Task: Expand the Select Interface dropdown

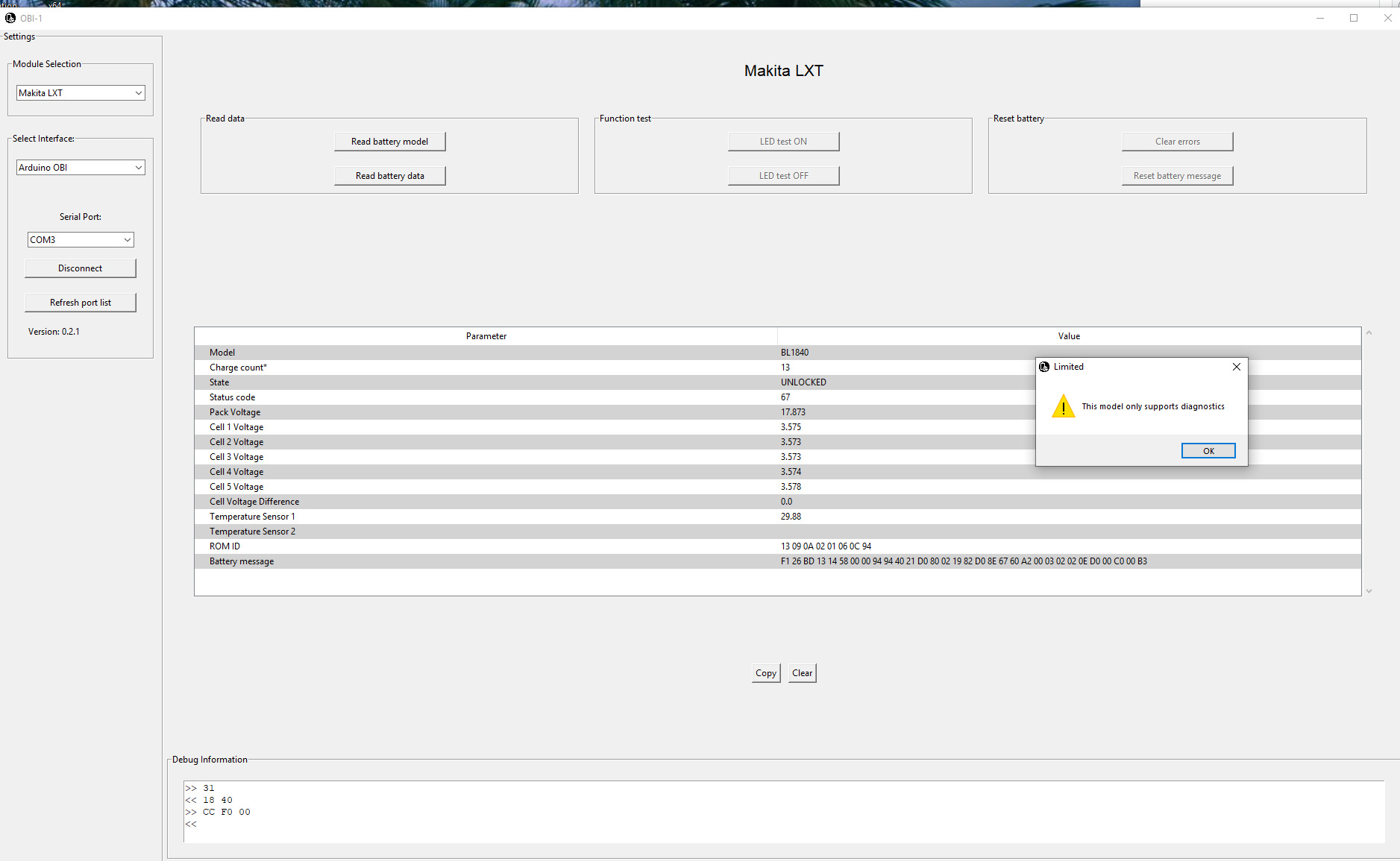Action: point(81,168)
